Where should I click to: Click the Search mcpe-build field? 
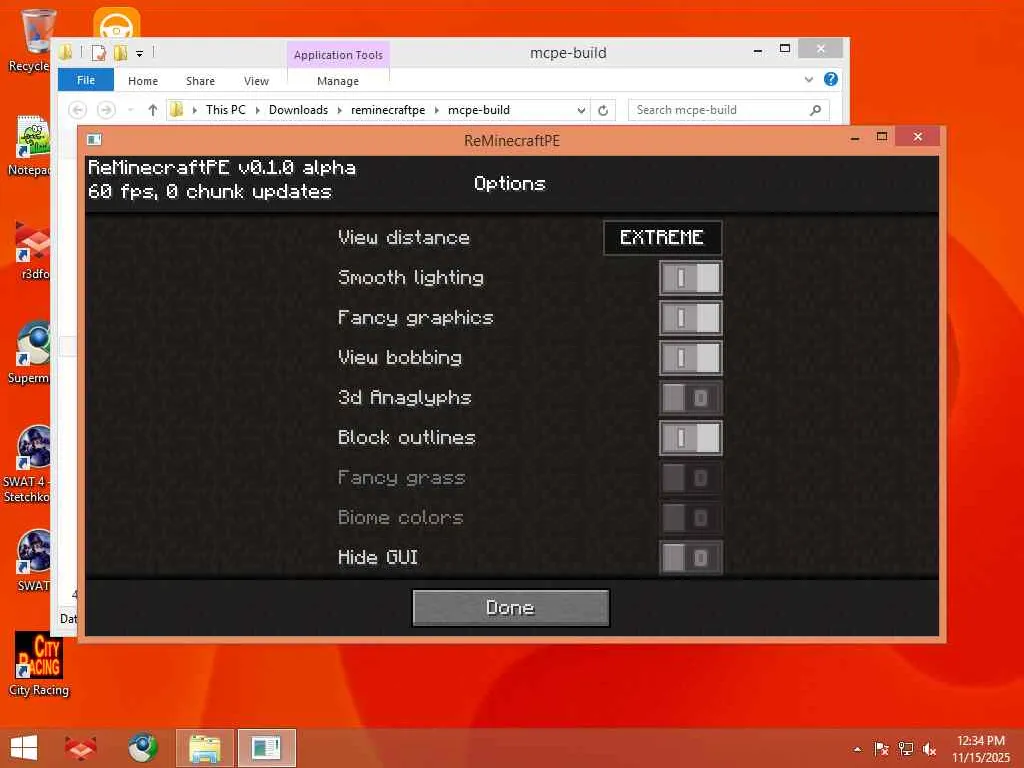click(729, 110)
